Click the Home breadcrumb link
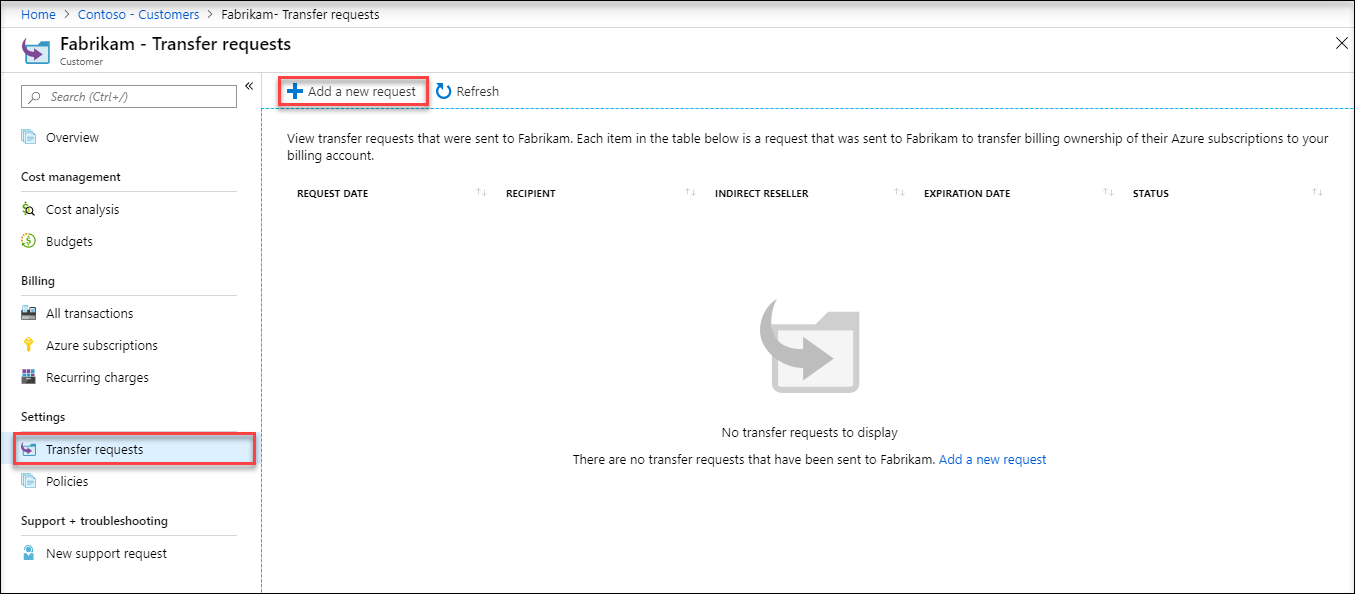This screenshot has width=1358, height=599. (x=38, y=14)
